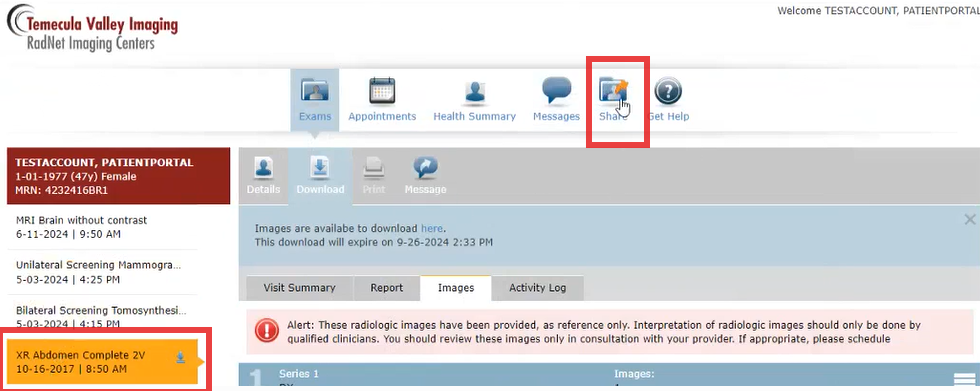Click the TESTACCOUNT patient header card

click(119, 176)
